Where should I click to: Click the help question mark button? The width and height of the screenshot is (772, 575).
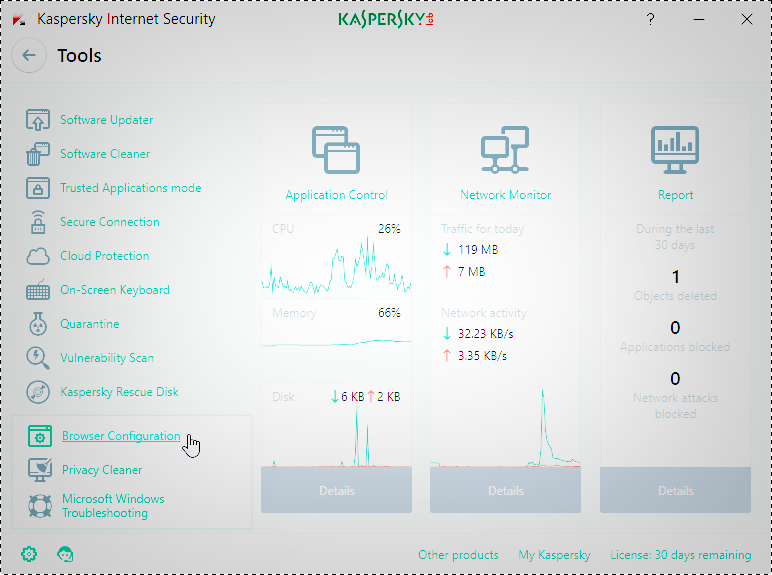[652, 19]
